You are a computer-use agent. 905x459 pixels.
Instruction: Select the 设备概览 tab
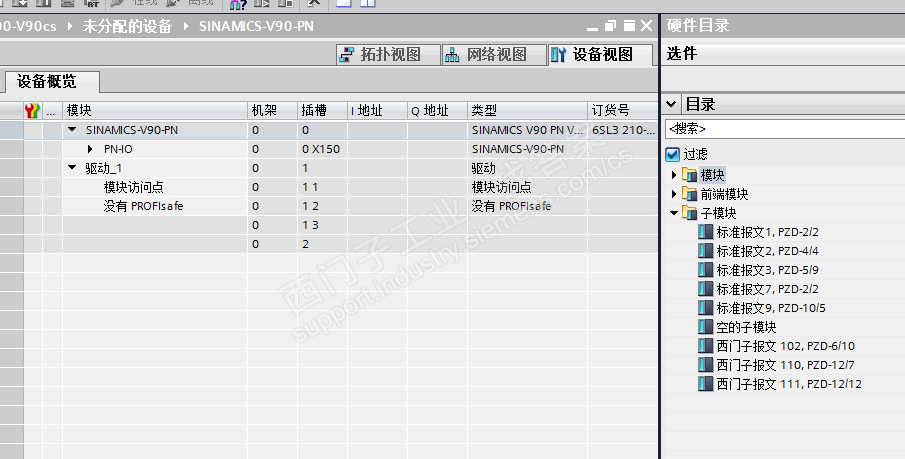(52, 81)
